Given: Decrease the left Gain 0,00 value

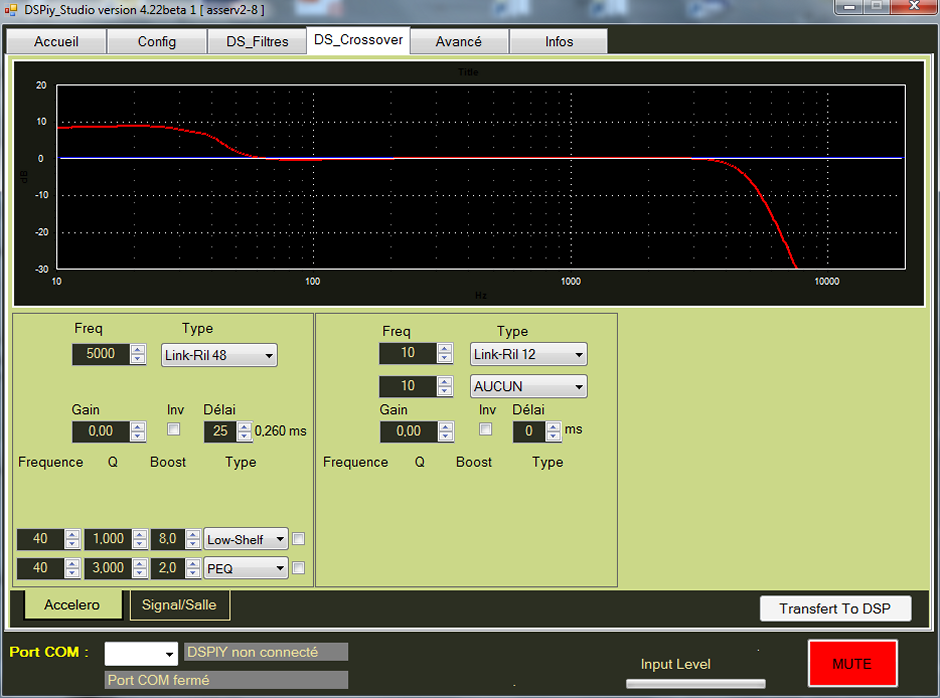Looking at the screenshot, I should click(138, 437).
